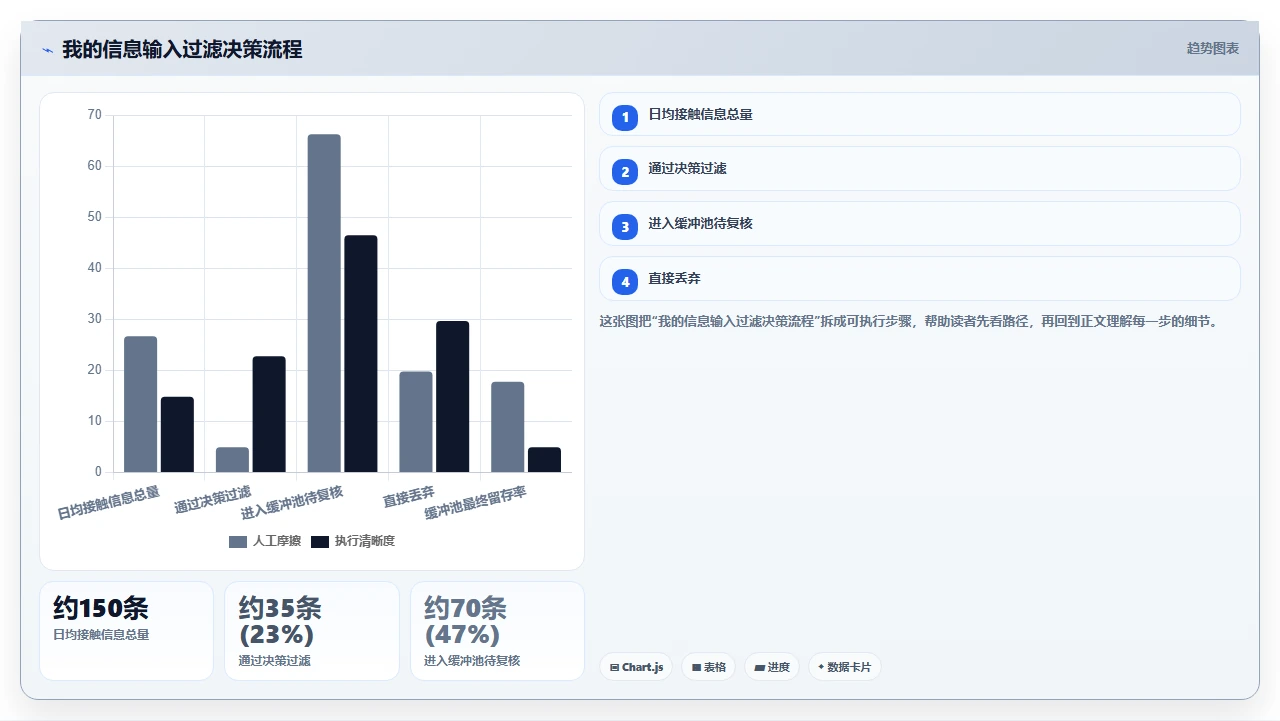
Task: Click the 进度 tag chip
Action: coord(772,667)
